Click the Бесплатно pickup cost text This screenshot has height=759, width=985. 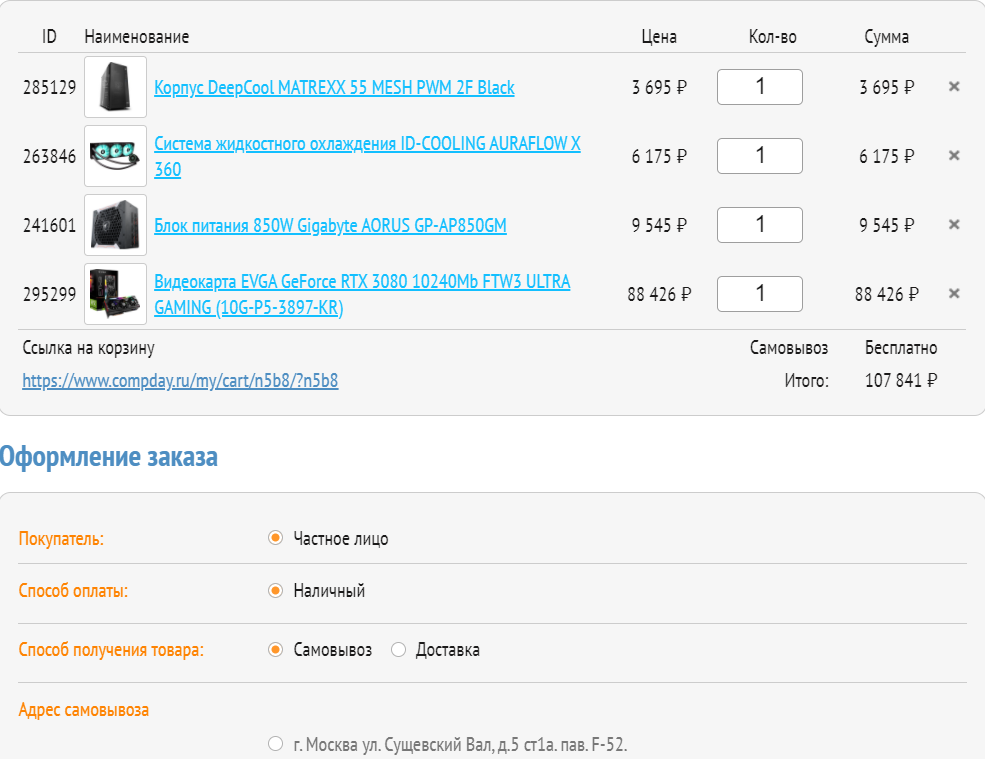coord(901,348)
